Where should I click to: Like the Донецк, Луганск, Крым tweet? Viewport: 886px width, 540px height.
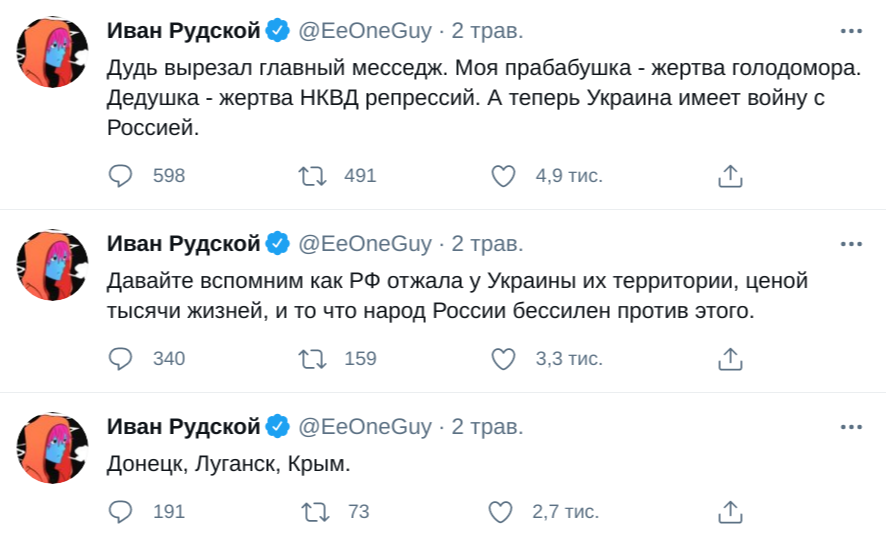[x=500, y=512]
